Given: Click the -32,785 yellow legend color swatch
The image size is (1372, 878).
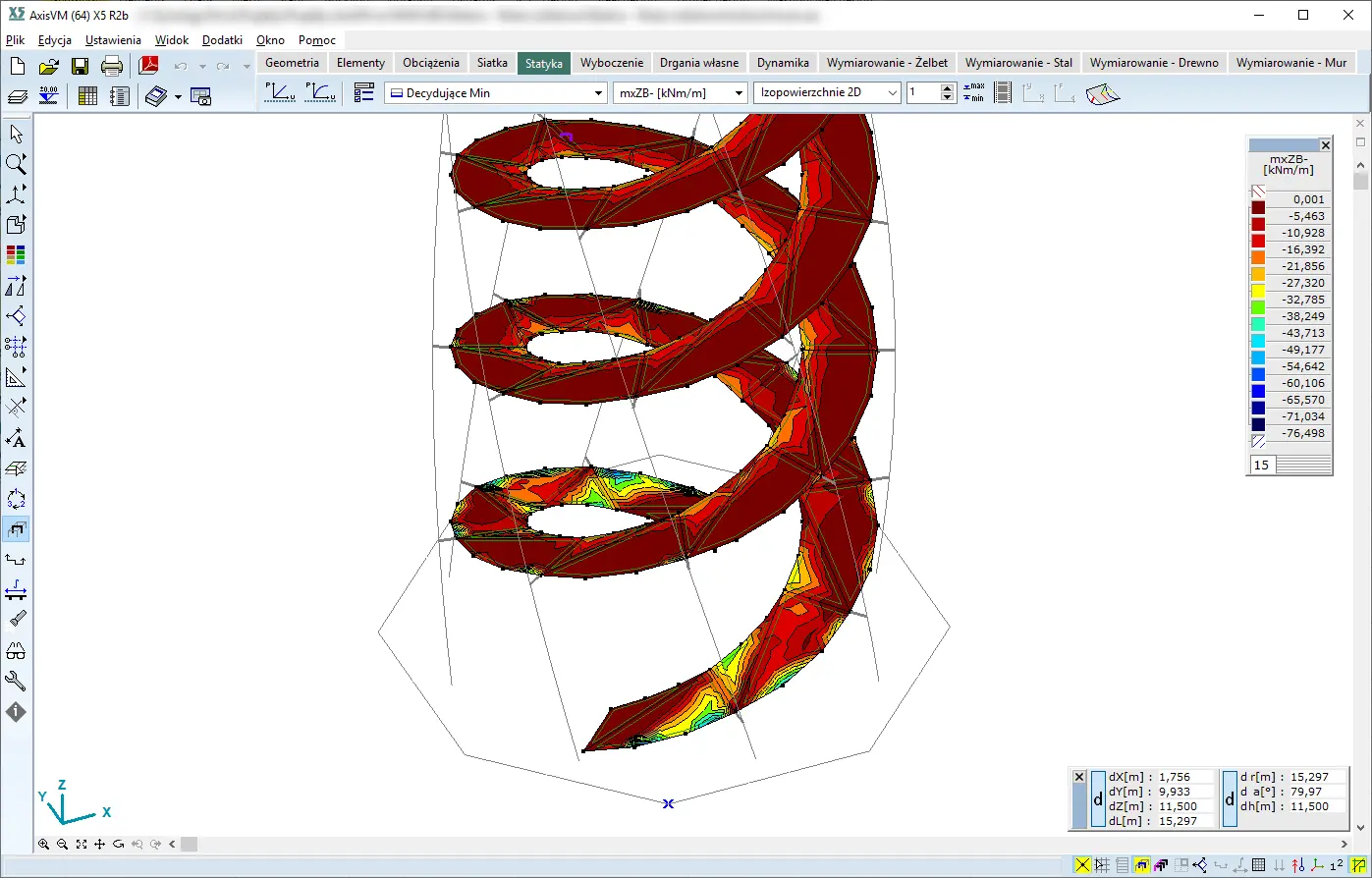Looking at the screenshot, I should [1258, 292].
